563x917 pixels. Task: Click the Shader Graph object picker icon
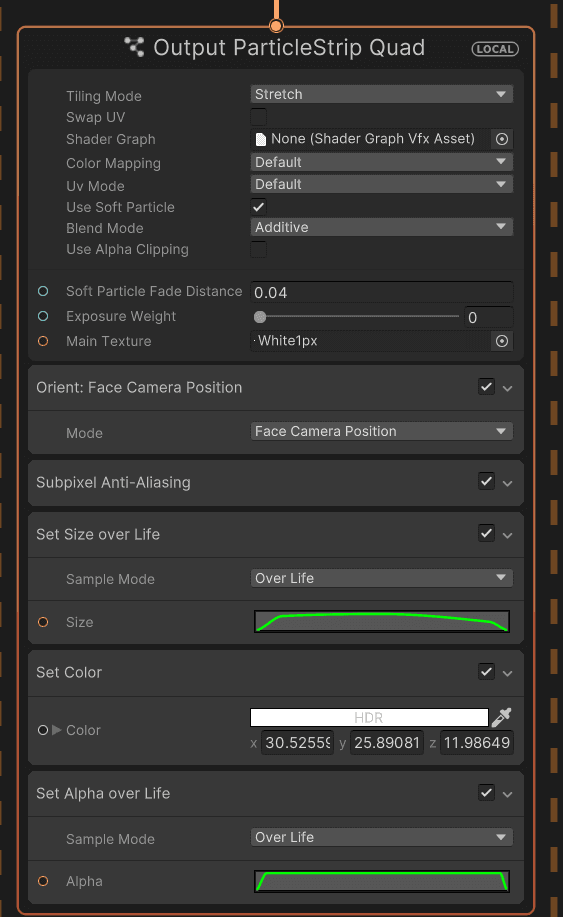(x=502, y=139)
